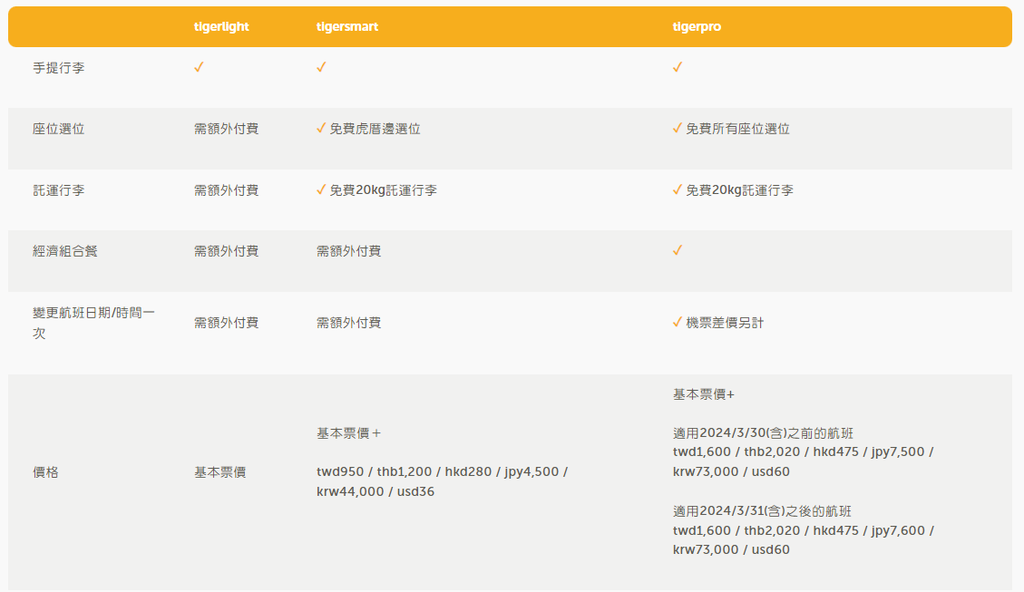
Task: Select the twd950 / thb1,200 price line
Action: pyautogui.click(x=443, y=472)
